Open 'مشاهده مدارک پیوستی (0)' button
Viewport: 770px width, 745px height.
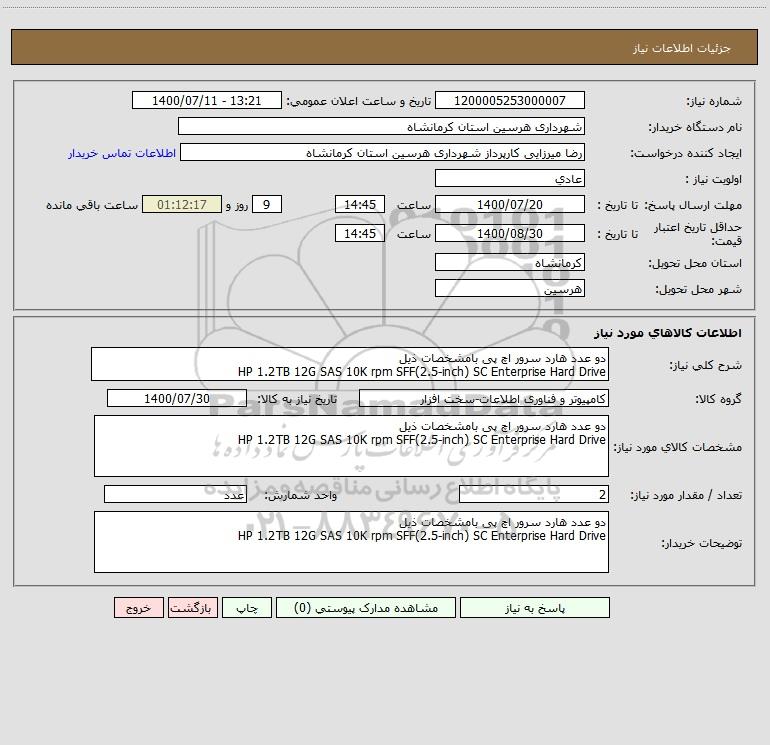point(366,608)
